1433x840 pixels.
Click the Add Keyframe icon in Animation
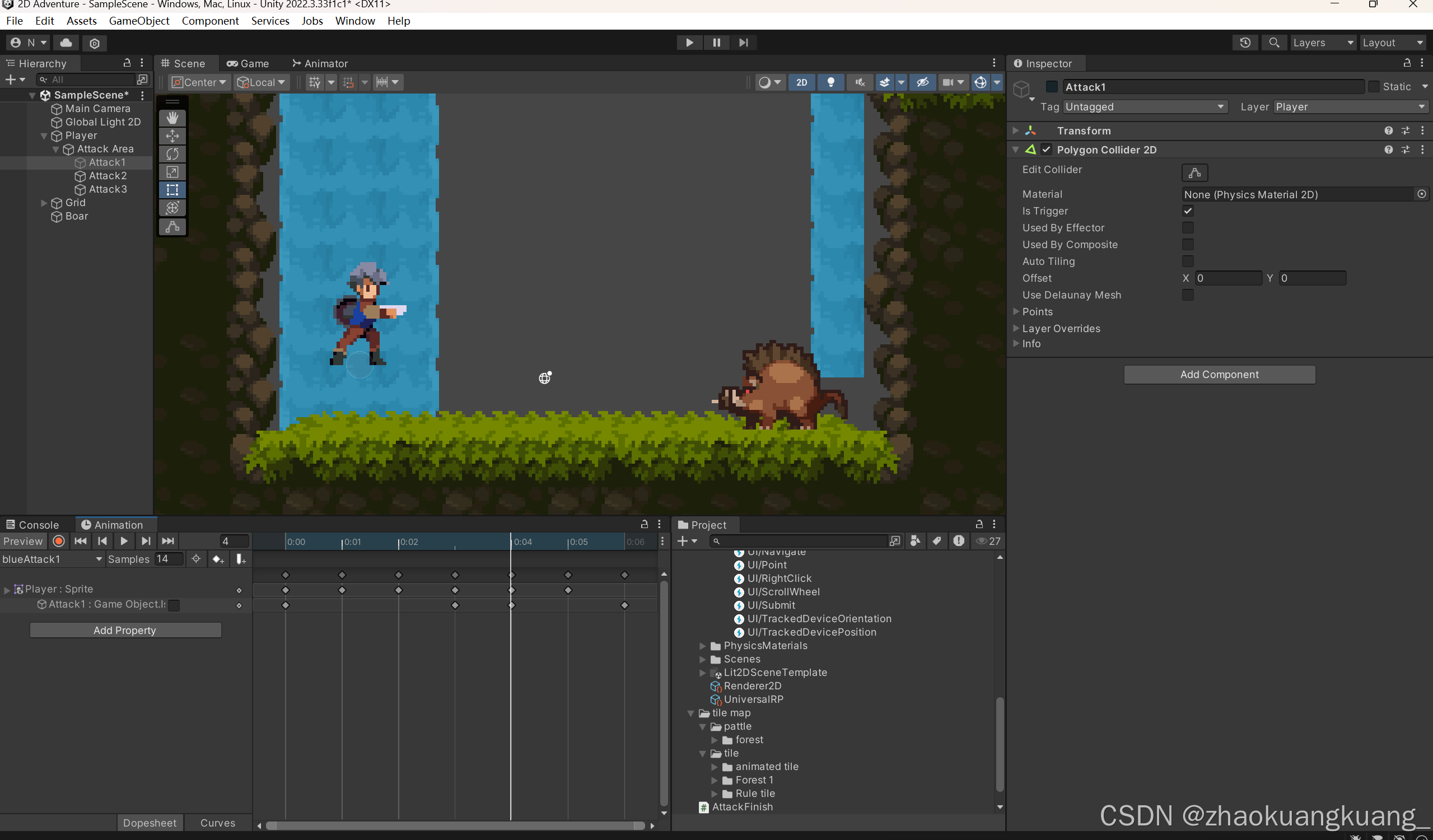tap(218, 559)
